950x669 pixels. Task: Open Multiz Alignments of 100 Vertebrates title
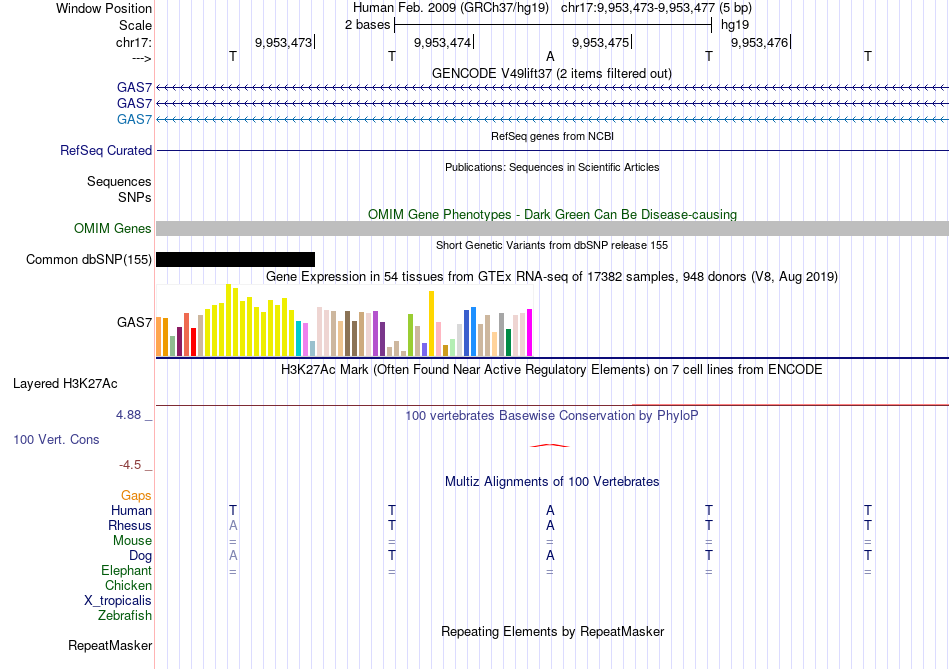coord(552,482)
